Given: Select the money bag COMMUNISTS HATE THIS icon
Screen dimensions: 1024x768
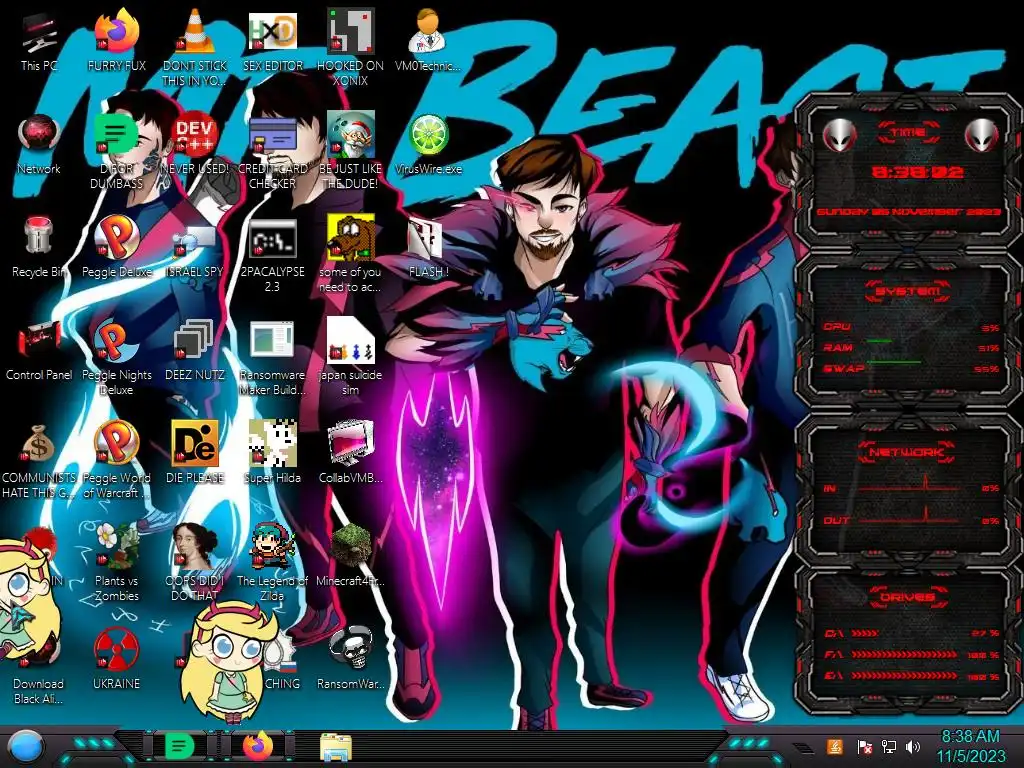Looking at the screenshot, I should [x=39, y=462].
